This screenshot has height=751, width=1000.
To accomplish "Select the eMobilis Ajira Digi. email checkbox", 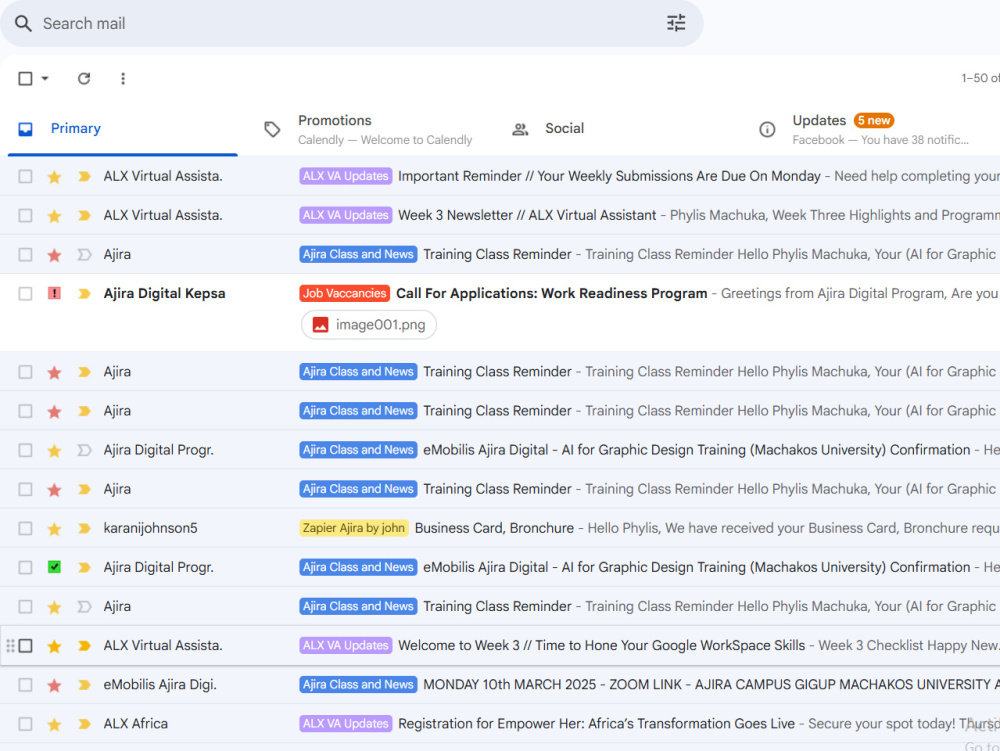I will 26,685.
